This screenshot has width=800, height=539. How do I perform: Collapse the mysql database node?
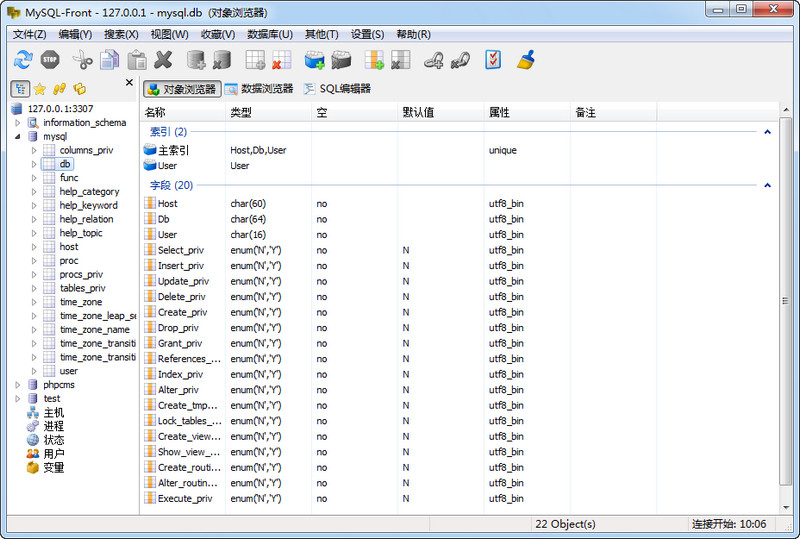click(17, 136)
